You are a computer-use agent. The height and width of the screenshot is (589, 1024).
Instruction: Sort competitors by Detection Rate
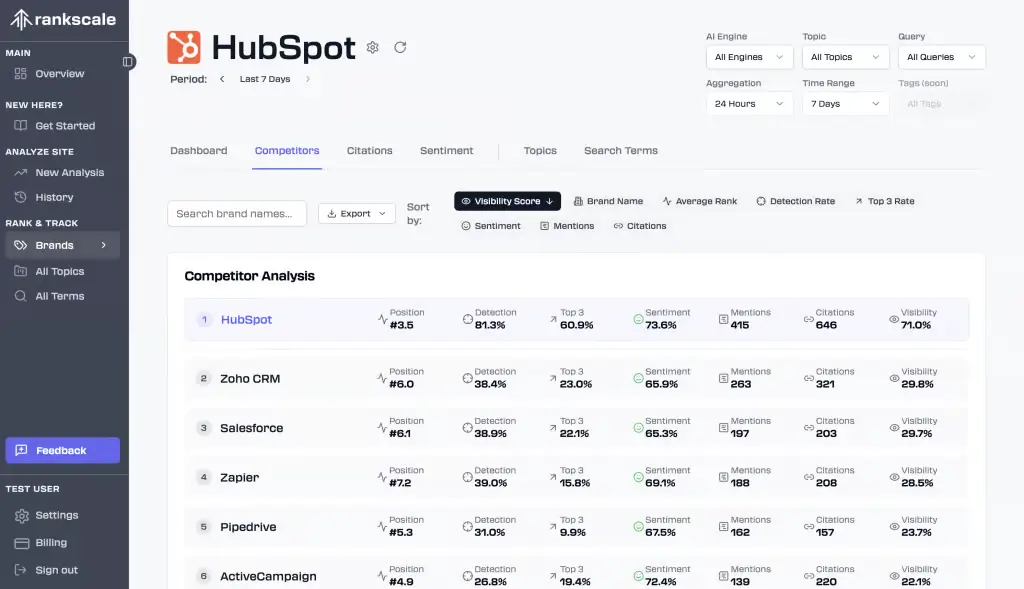coord(795,201)
